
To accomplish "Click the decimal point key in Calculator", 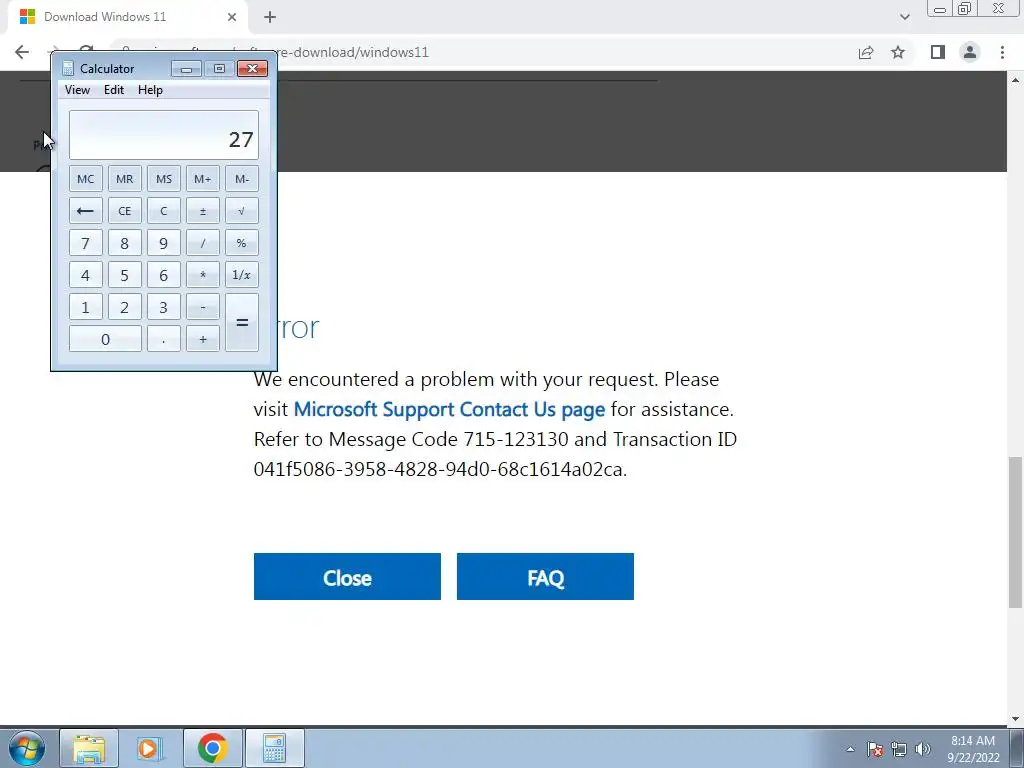I will (x=163, y=339).
